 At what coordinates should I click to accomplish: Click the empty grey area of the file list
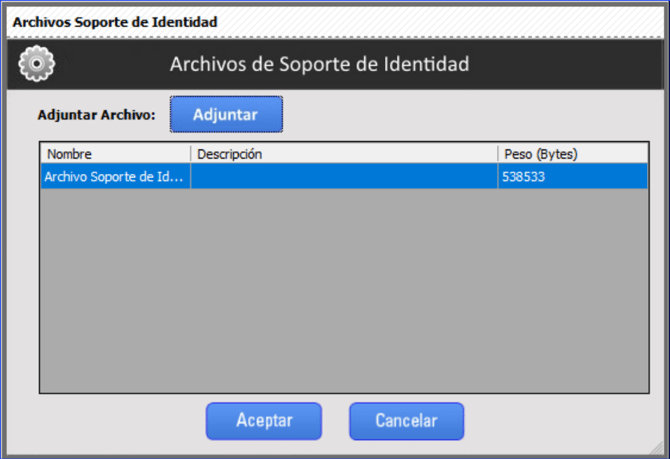tap(344, 291)
